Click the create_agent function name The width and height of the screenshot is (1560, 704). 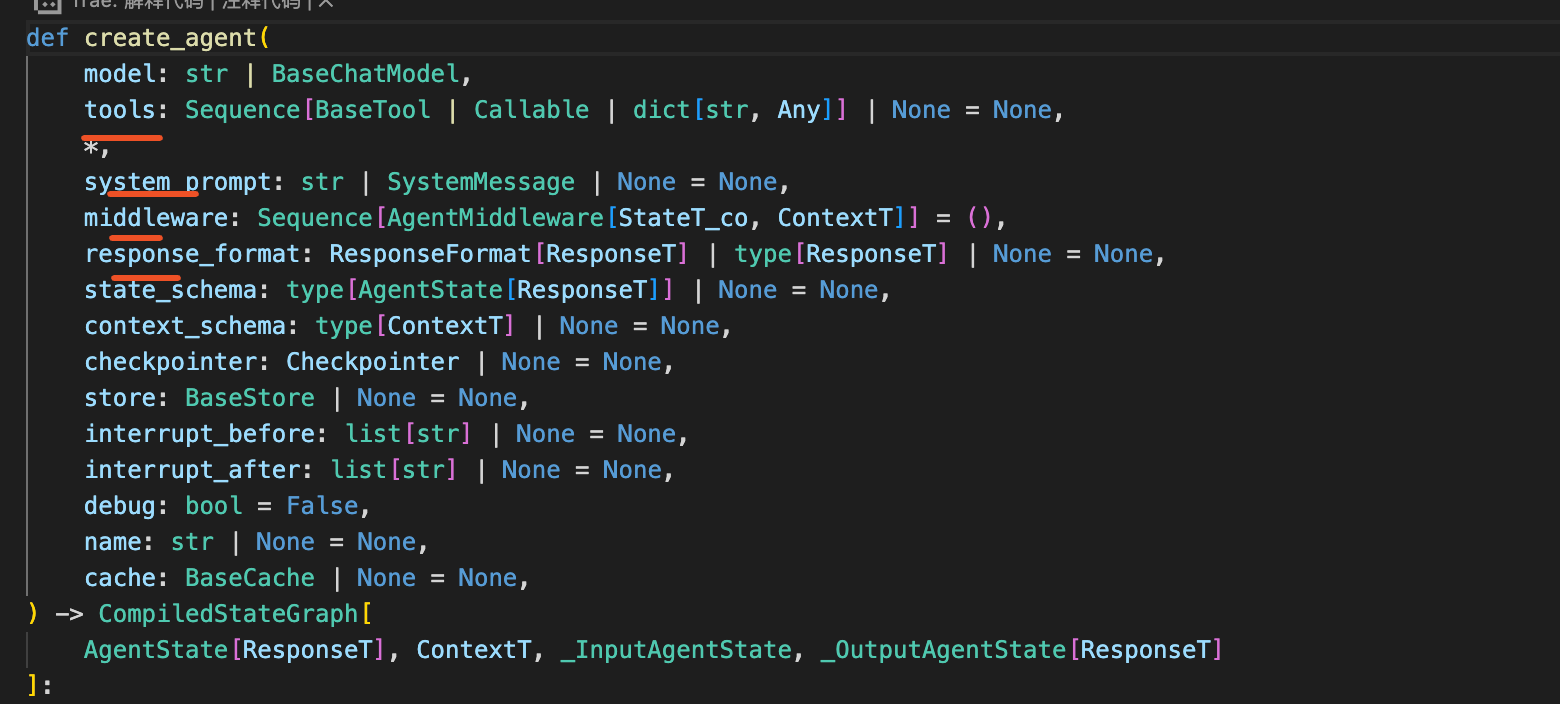point(170,38)
